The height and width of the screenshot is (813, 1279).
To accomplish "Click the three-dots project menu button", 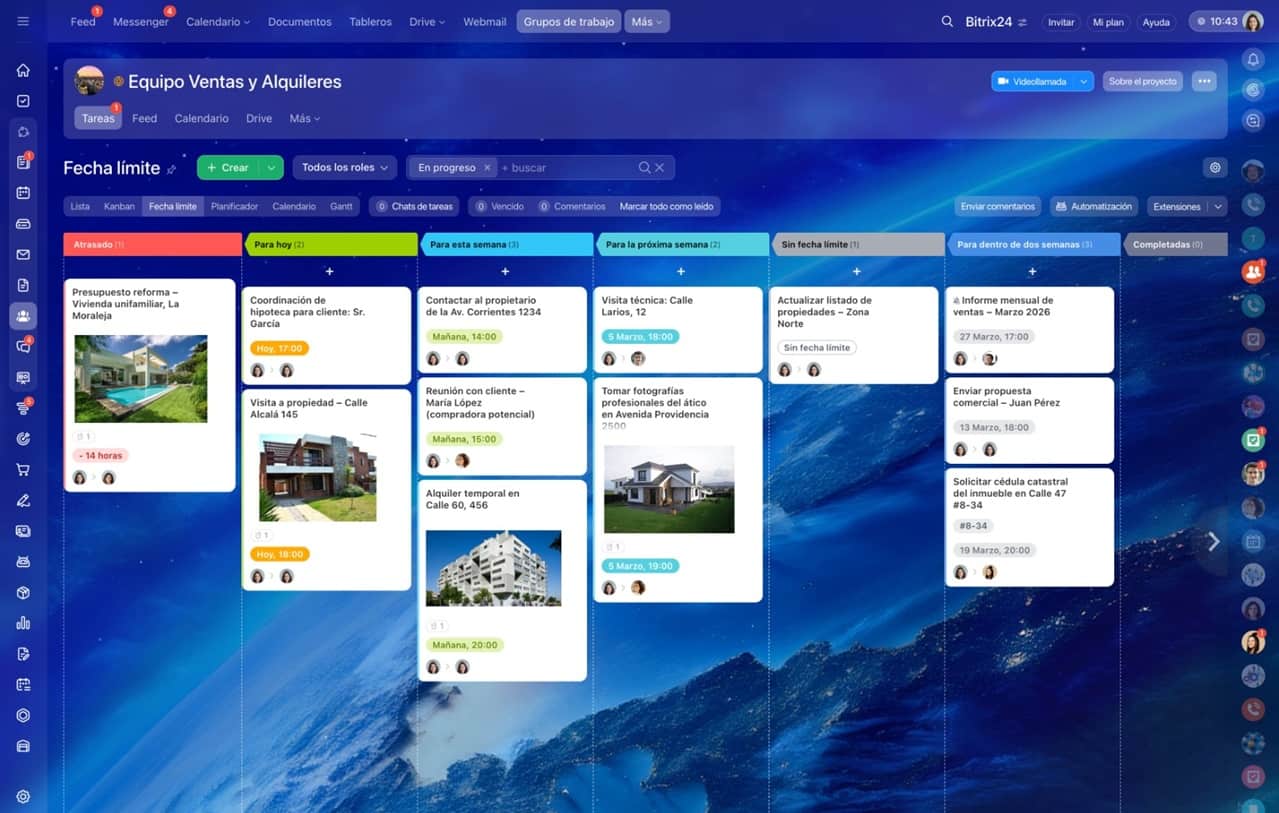I will (x=1204, y=81).
